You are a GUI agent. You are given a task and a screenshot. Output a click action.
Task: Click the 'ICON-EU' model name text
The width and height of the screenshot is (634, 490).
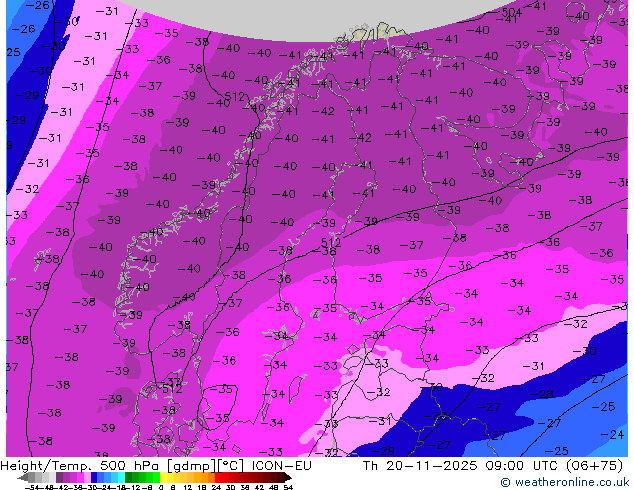click(281, 466)
